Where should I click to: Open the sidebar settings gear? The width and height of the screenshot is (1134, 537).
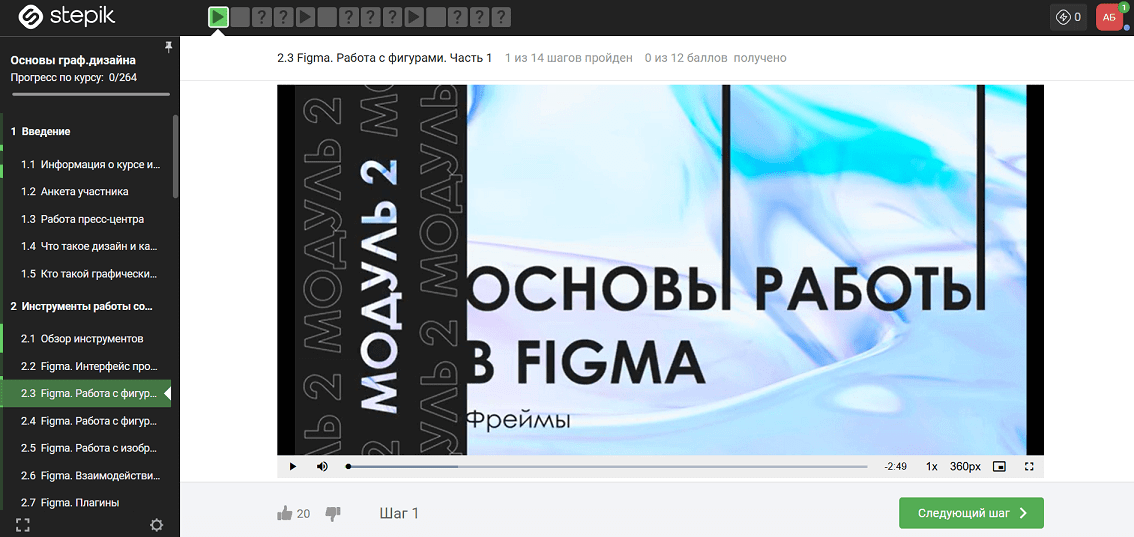(156, 525)
